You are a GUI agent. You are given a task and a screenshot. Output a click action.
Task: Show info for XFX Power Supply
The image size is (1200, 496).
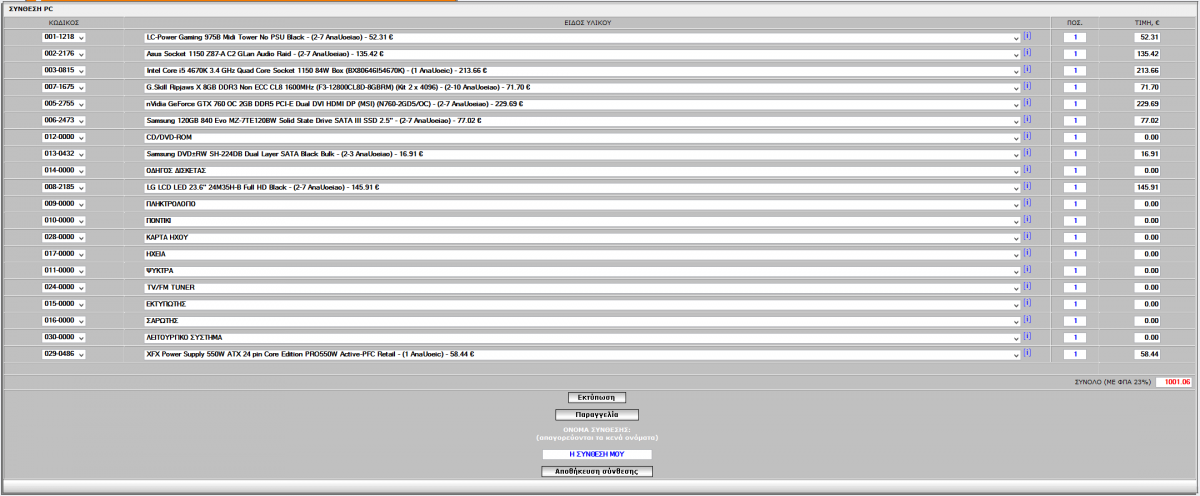(x=1026, y=353)
